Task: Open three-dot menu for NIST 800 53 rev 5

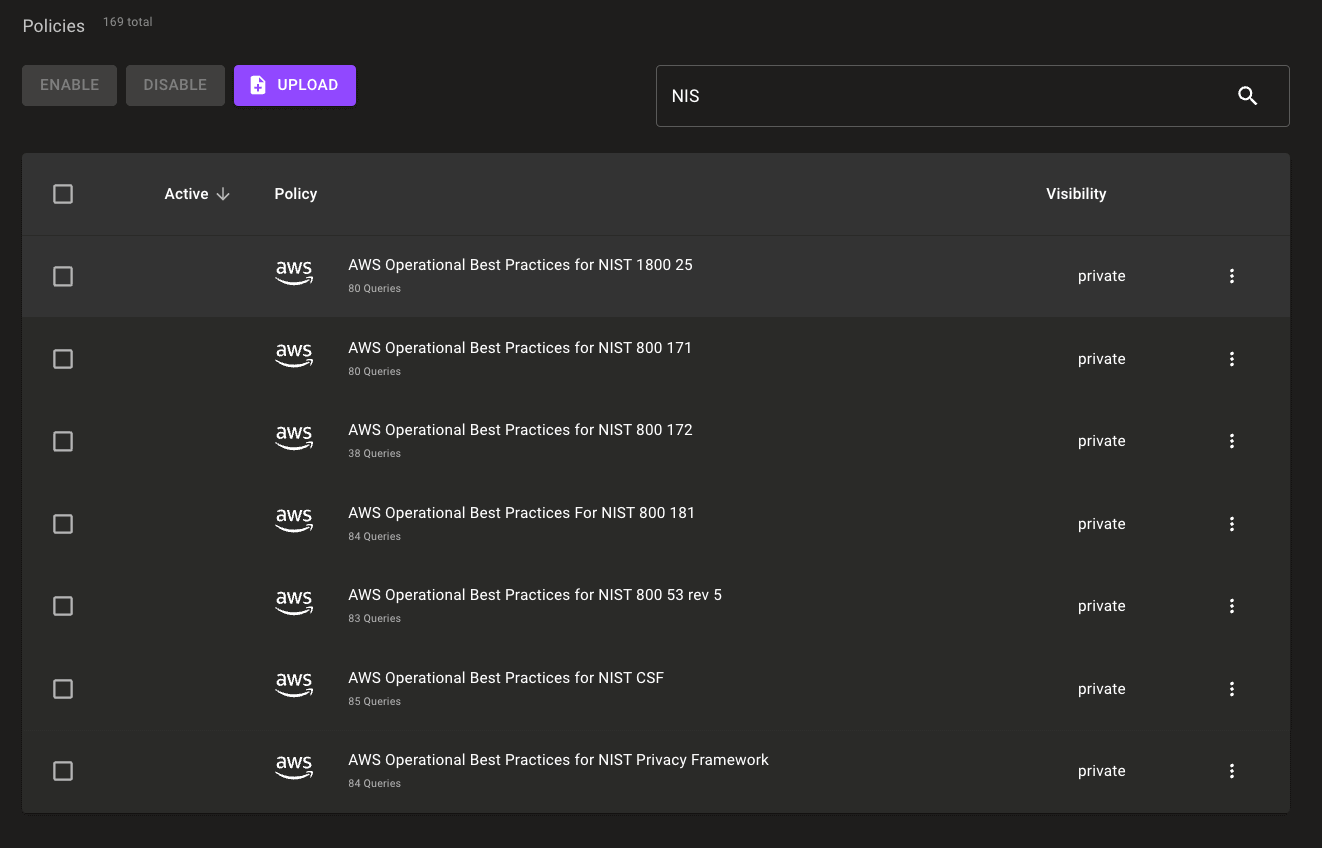Action: coord(1231,606)
